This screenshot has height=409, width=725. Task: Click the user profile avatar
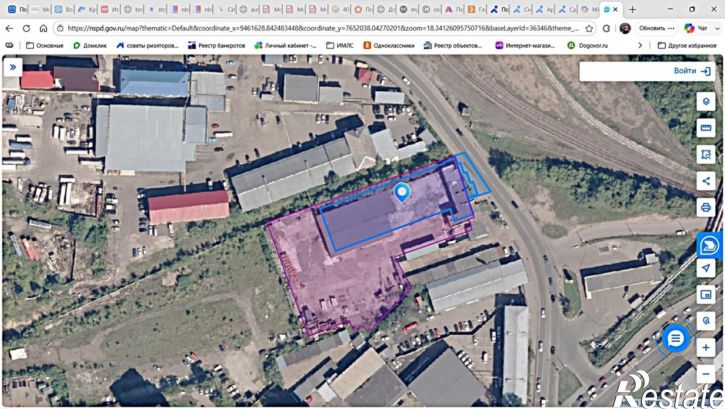(625, 28)
